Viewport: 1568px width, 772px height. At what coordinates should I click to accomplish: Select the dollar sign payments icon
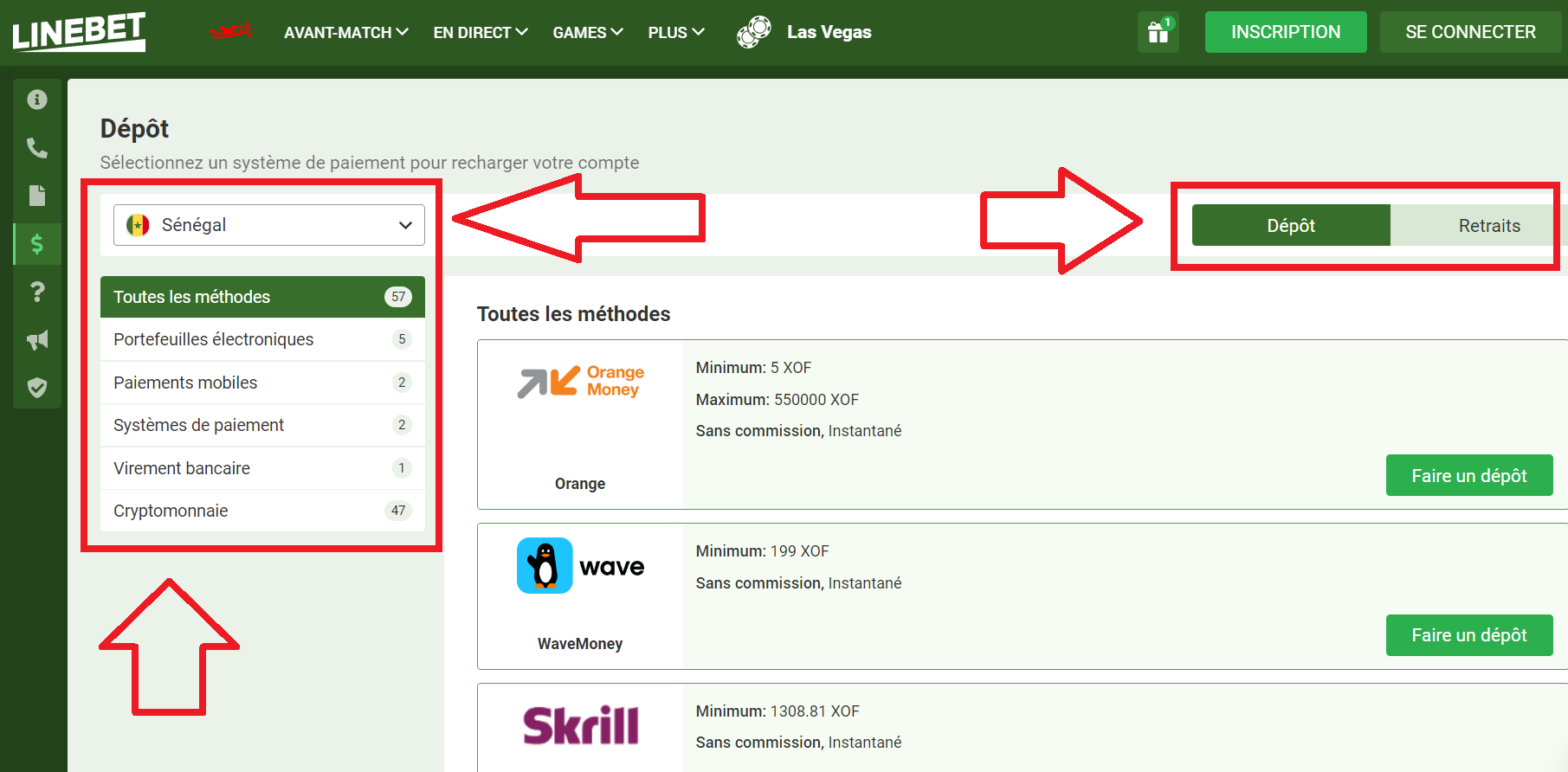click(x=37, y=243)
